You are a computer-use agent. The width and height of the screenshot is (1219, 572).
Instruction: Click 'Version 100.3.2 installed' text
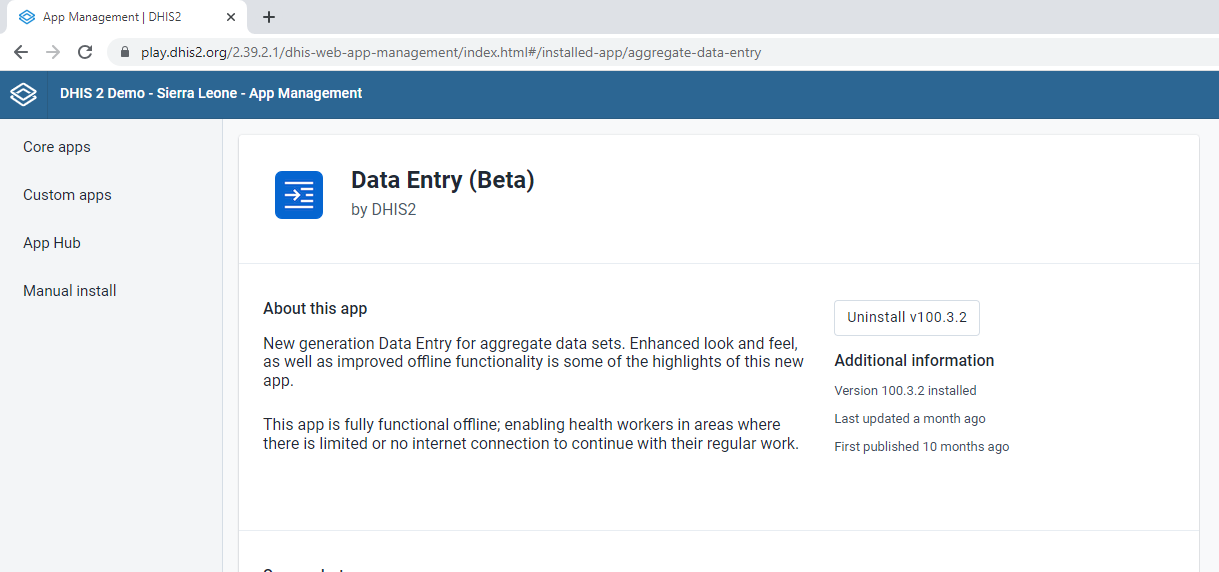click(x=905, y=391)
